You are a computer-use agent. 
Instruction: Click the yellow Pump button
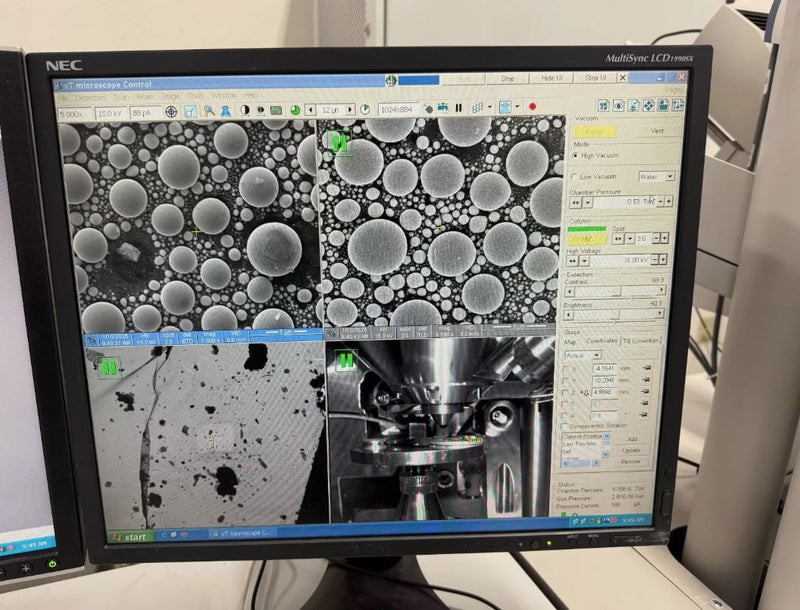click(594, 132)
